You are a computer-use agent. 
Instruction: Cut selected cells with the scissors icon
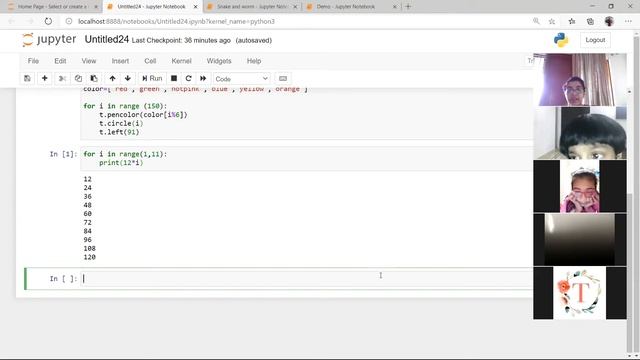click(x=62, y=78)
